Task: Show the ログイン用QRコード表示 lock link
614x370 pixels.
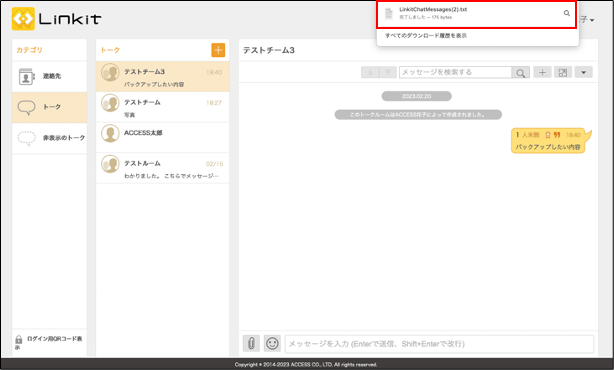Action: (49, 342)
